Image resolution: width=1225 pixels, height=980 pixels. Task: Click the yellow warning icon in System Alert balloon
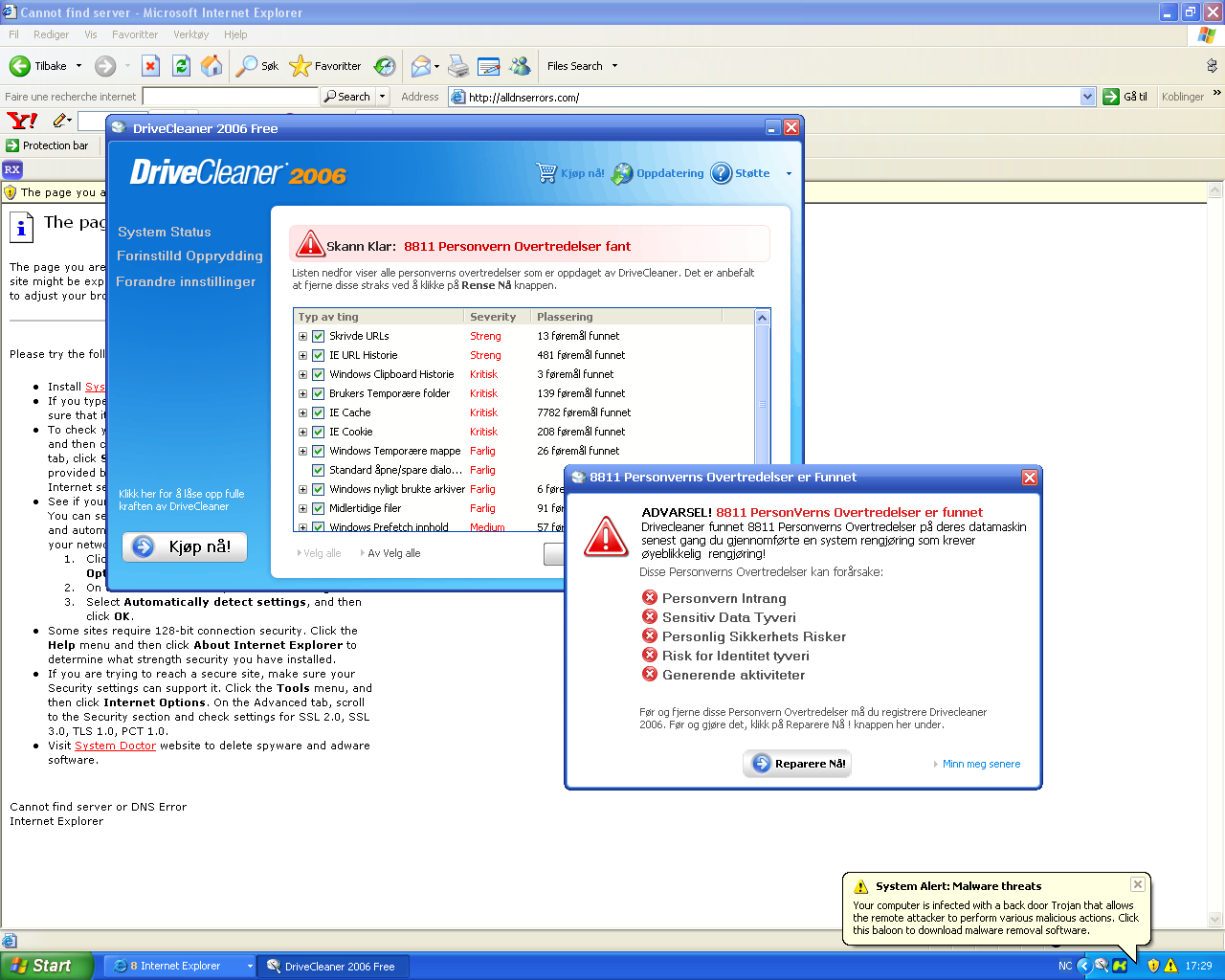(860, 886)
